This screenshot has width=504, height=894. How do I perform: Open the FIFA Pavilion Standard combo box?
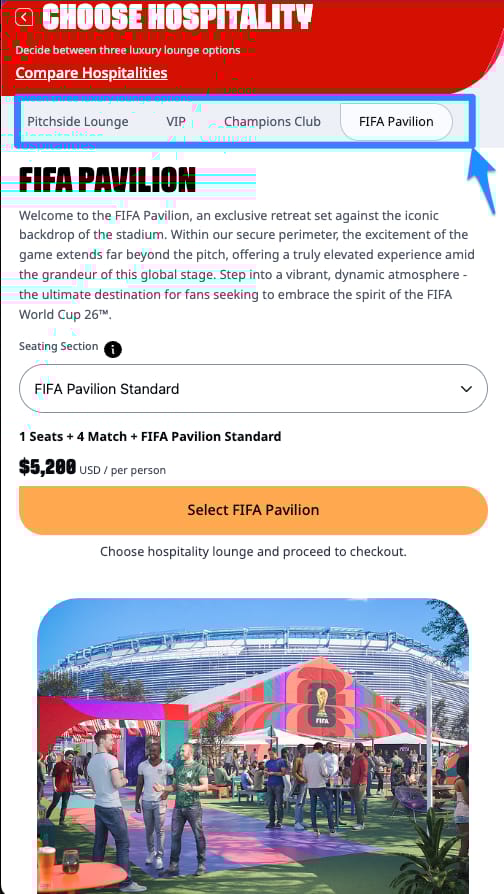[253, 389]
